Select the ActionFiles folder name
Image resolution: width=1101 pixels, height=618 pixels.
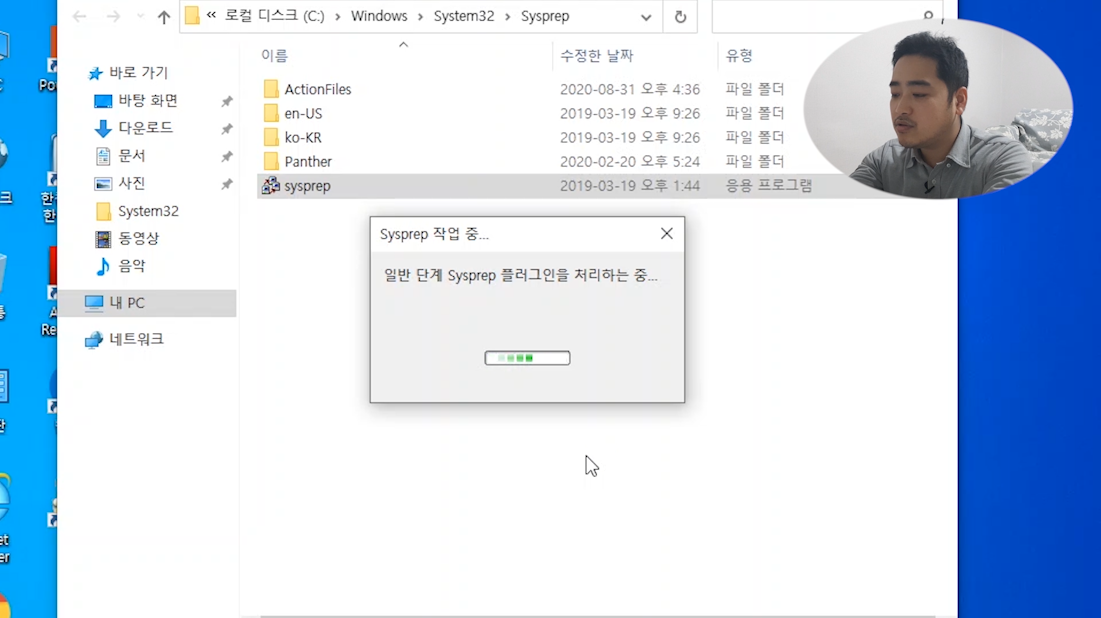point(317,89)
